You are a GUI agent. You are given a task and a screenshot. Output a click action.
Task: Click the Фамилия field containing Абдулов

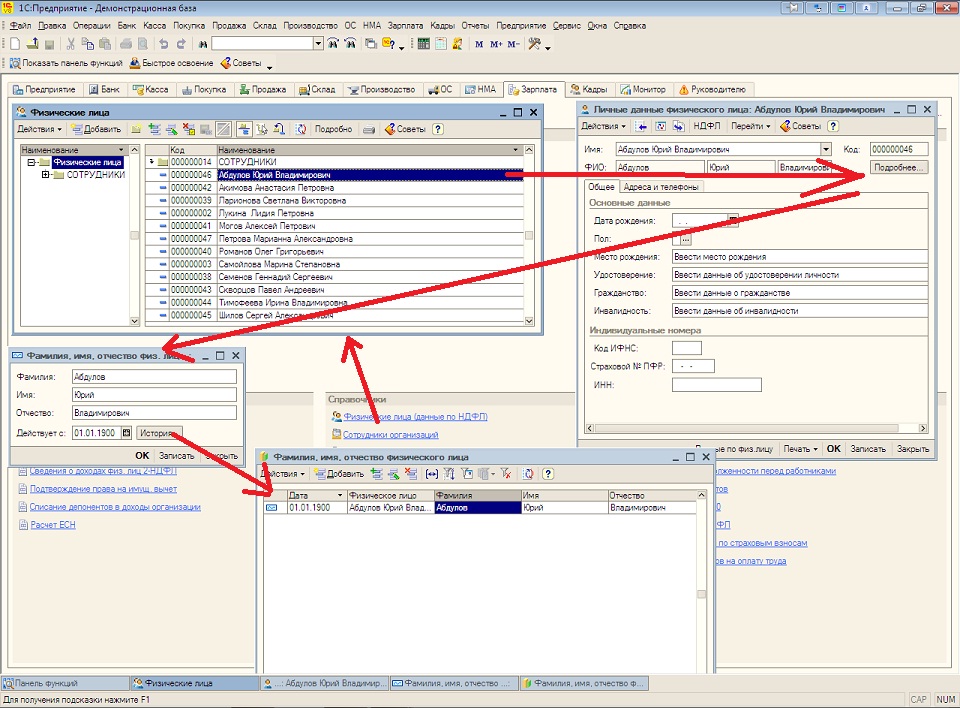click(154, 377)
